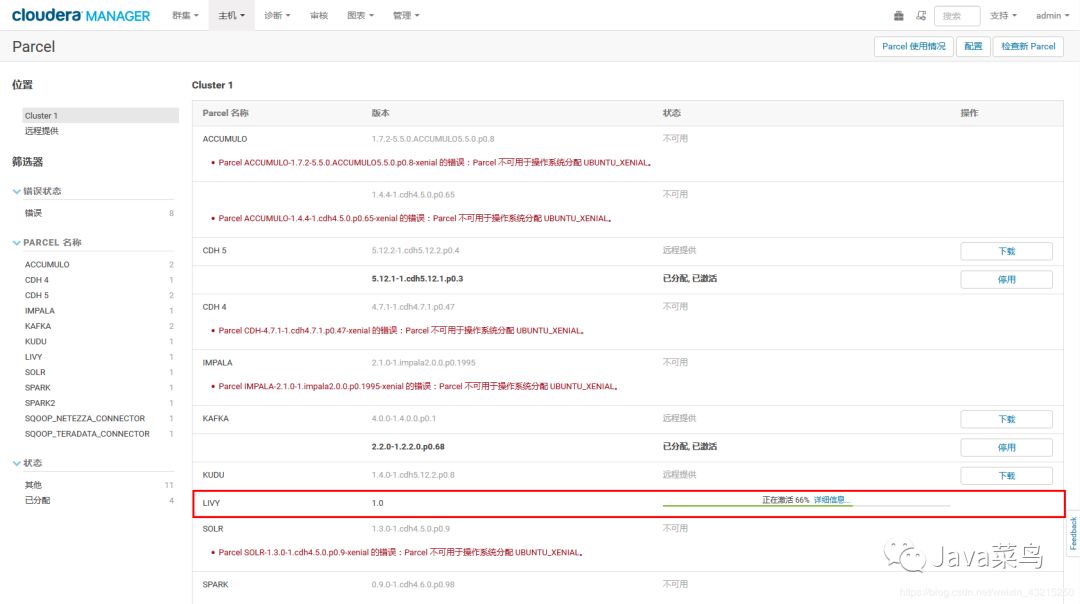
Task: Open 详细信息 link for LIVY activation
Action: point(831,500)
